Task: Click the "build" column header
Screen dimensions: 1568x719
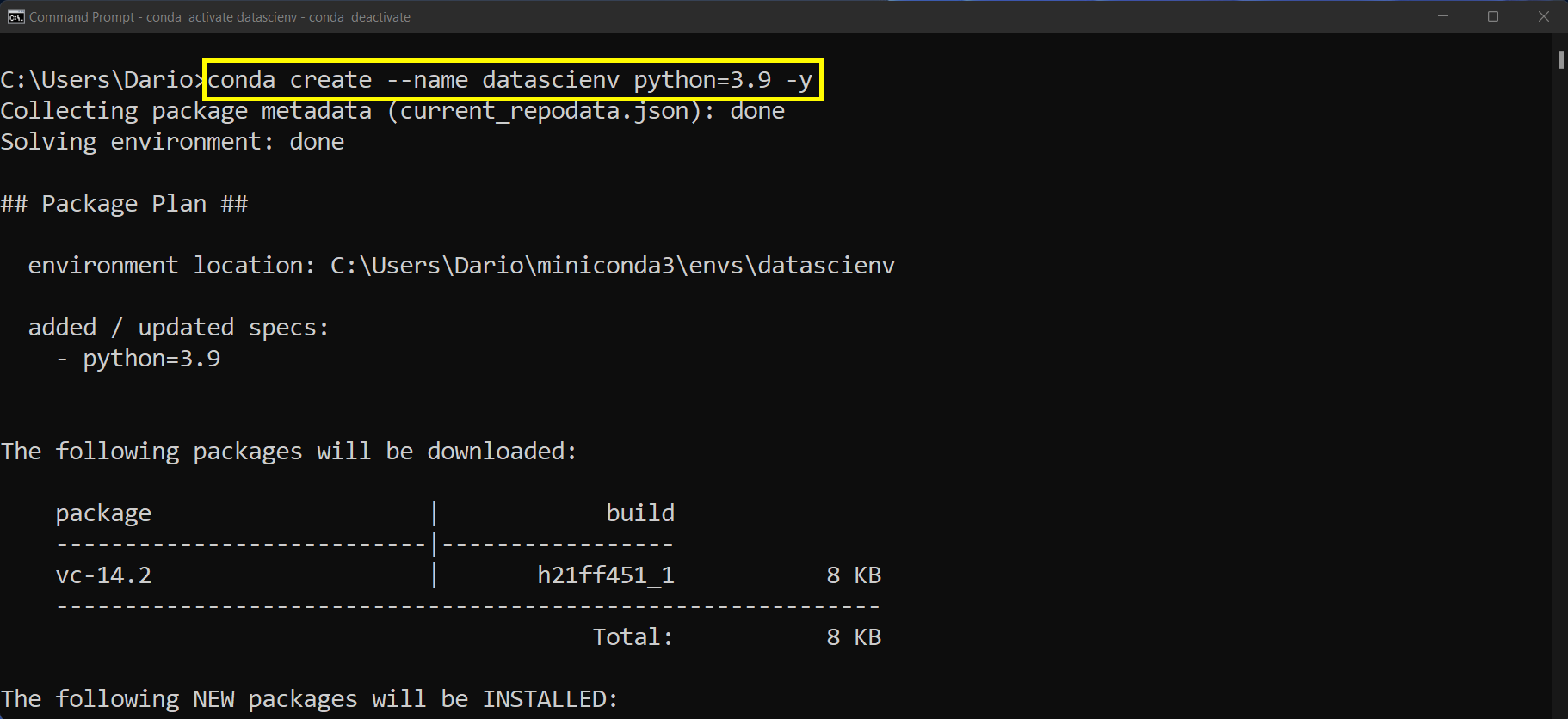Action: click(639, 513)
